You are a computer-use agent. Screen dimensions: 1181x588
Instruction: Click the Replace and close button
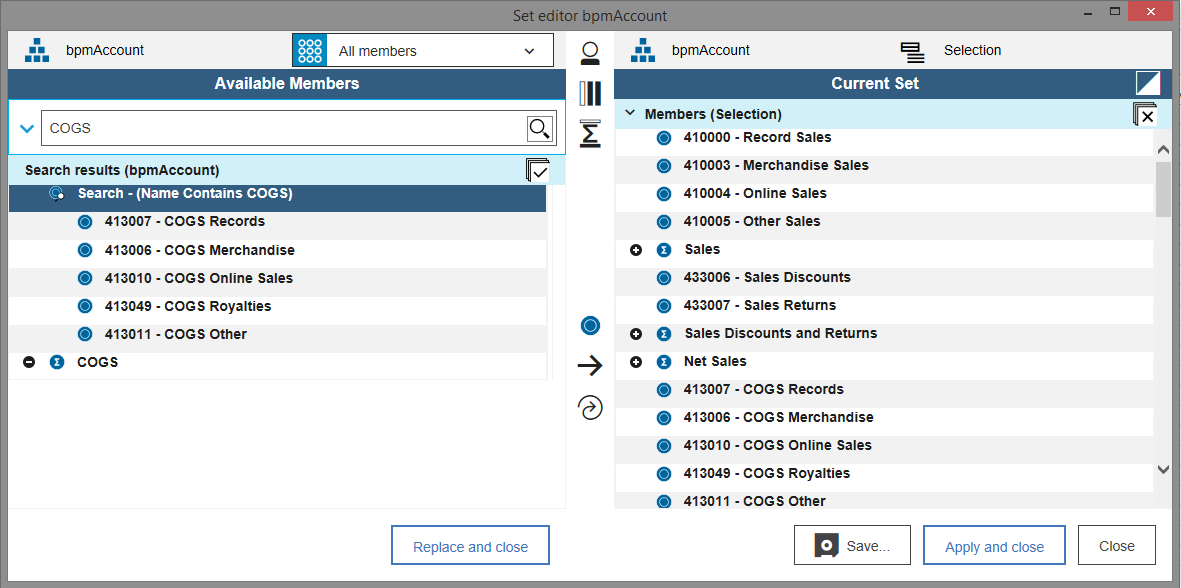(x=470, y=545)
